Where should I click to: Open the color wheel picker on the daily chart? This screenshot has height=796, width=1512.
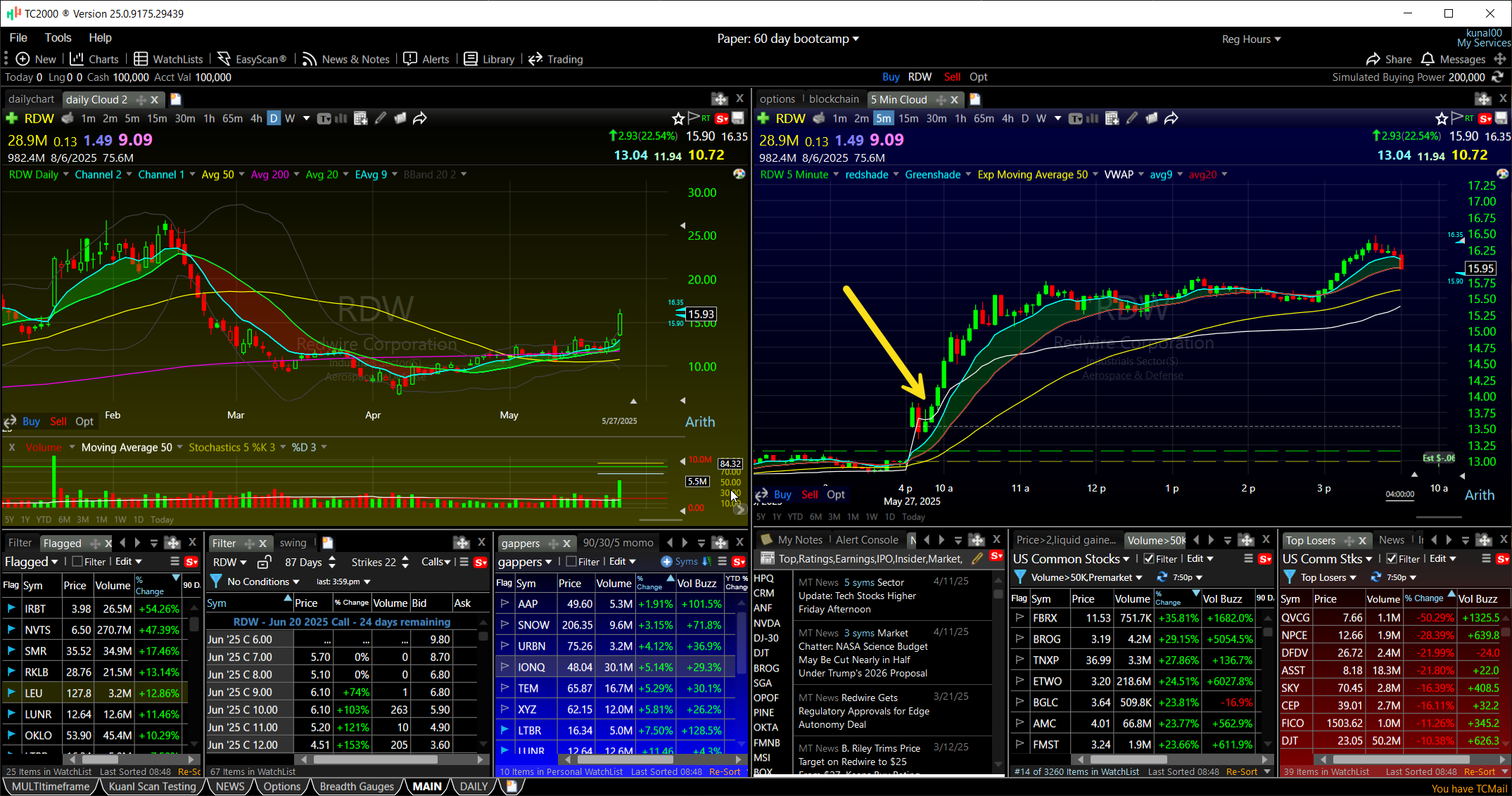point(739,174)
